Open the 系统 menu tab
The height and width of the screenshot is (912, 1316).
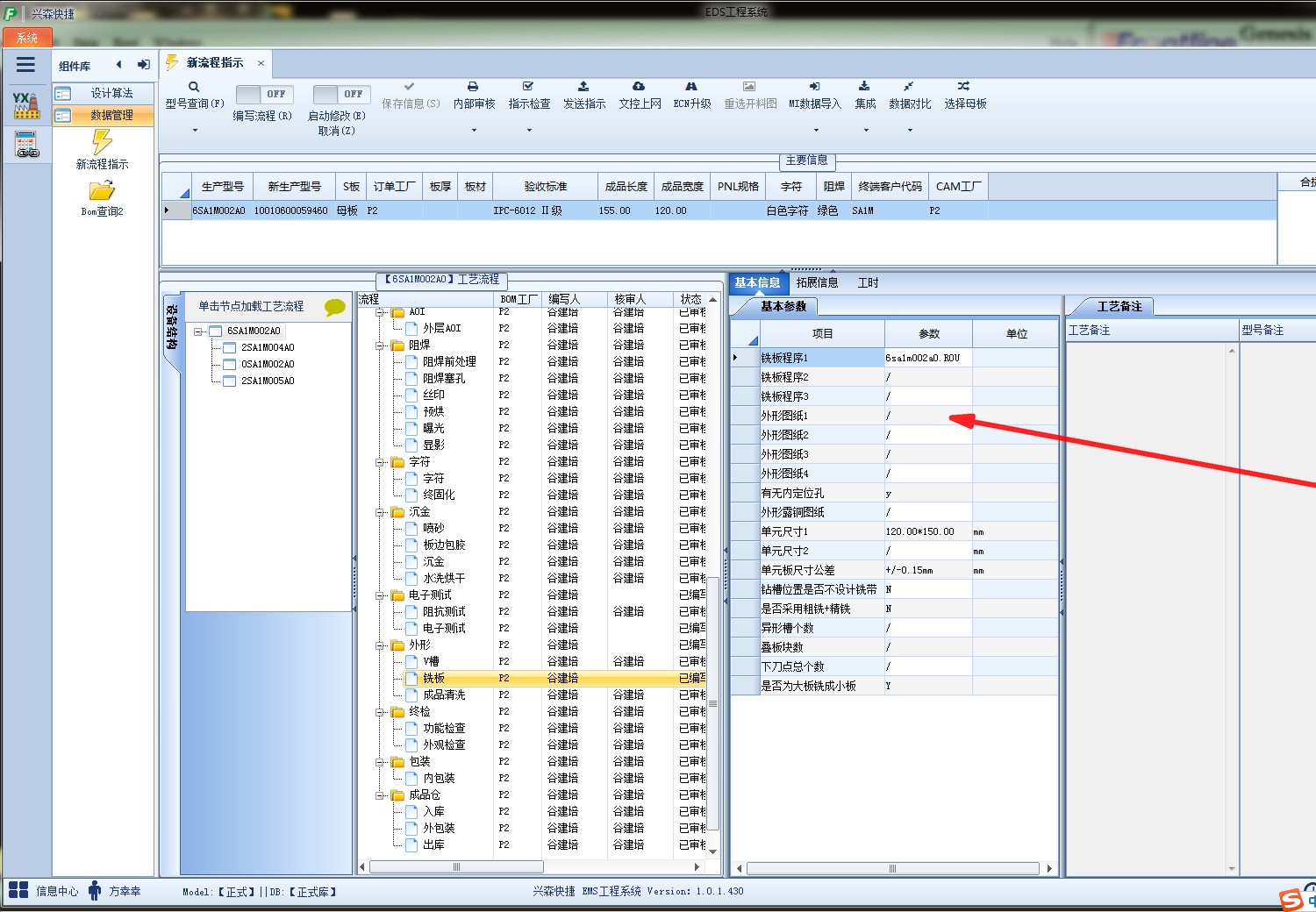click(x=27, y=38)
